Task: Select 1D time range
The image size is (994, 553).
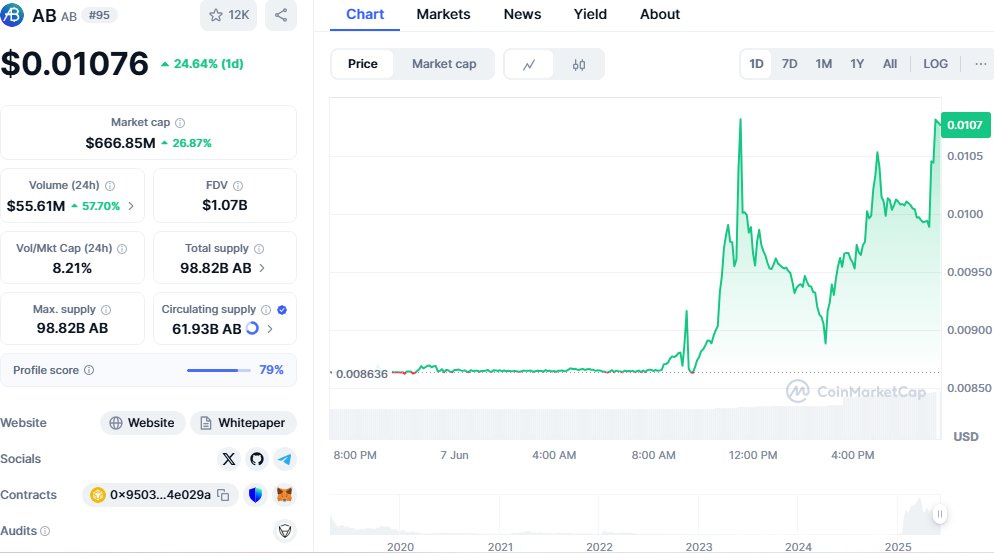Action: click(756, 64)
